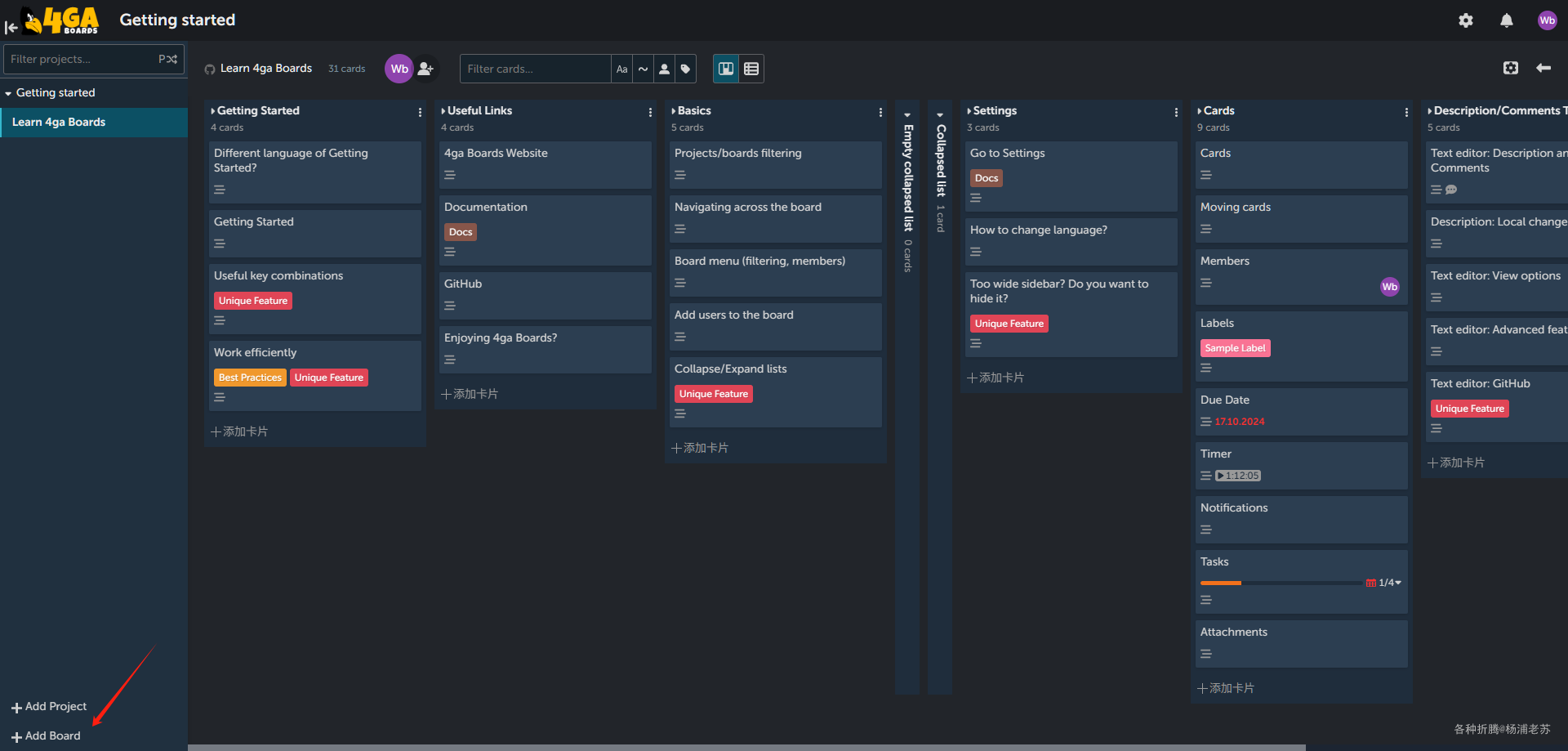
Task: Open the Projects/boards filtering card
Action: [776, 165]
